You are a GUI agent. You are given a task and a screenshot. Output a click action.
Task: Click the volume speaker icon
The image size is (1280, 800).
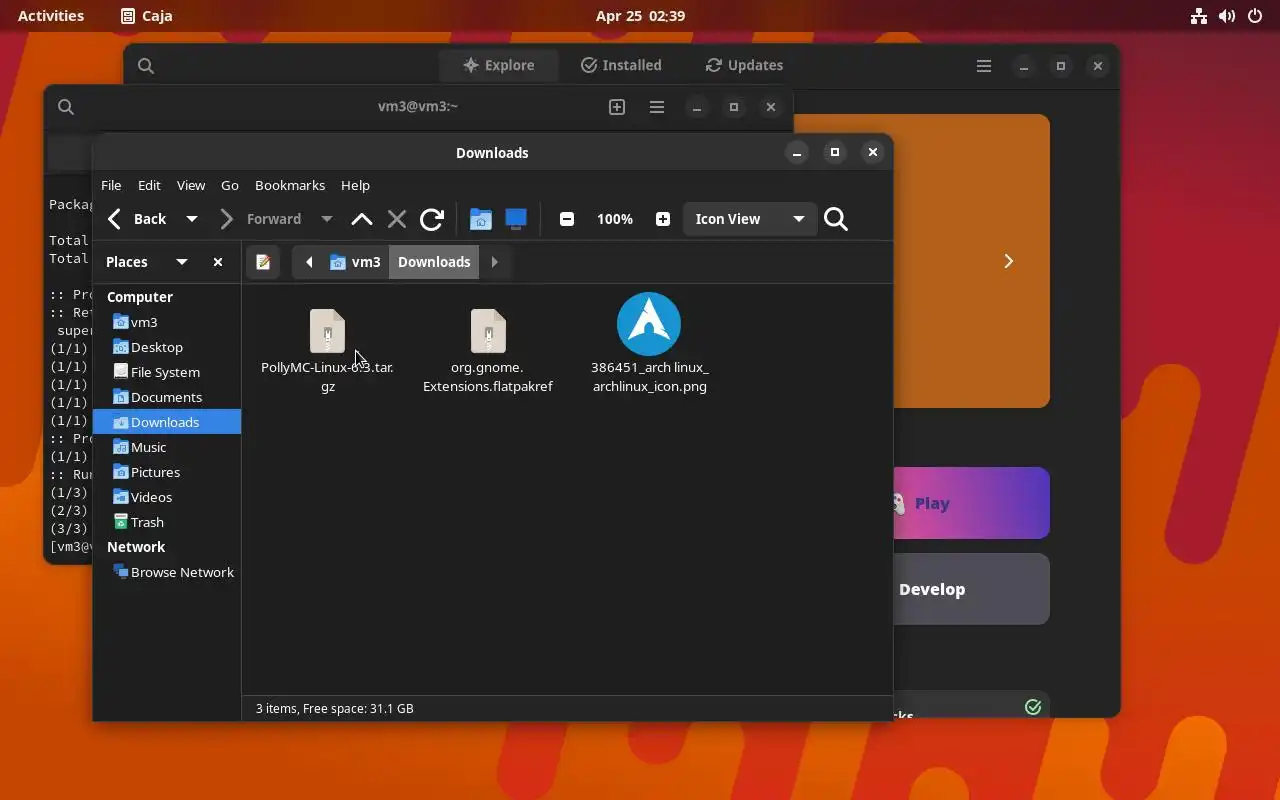pyautogui.click(x=1227, y=16)
